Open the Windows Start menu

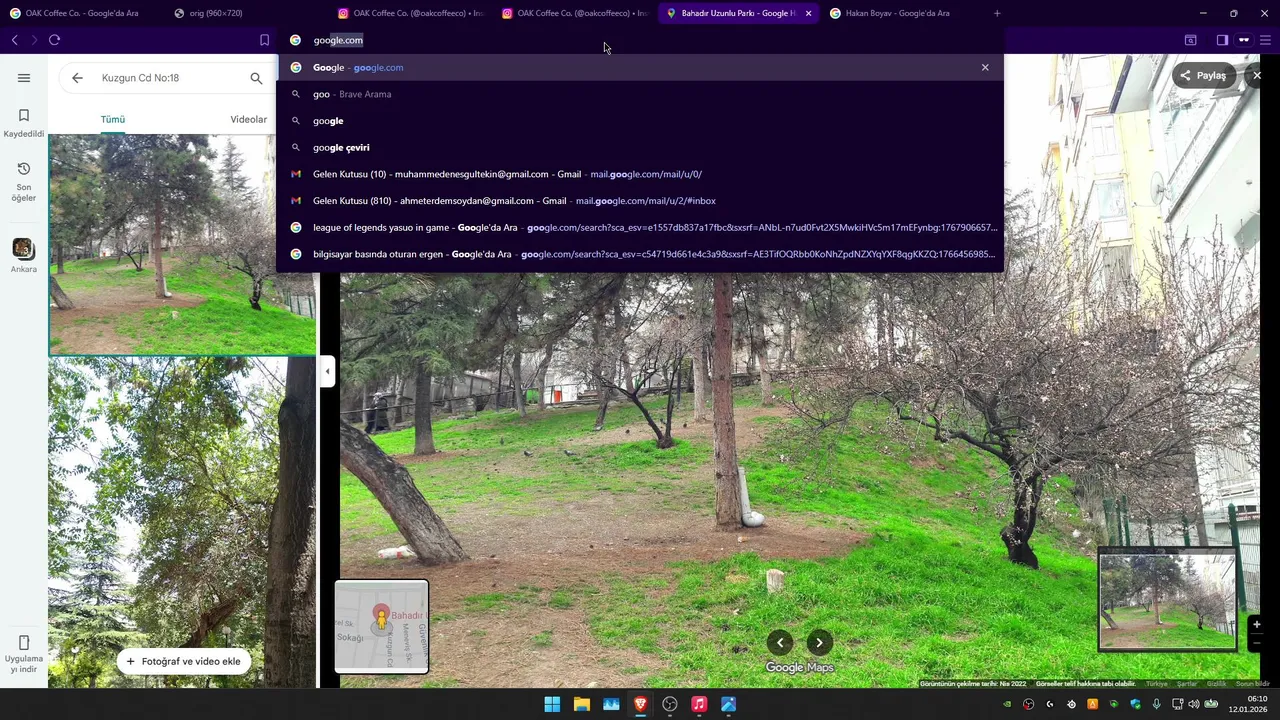pos(552,704)
